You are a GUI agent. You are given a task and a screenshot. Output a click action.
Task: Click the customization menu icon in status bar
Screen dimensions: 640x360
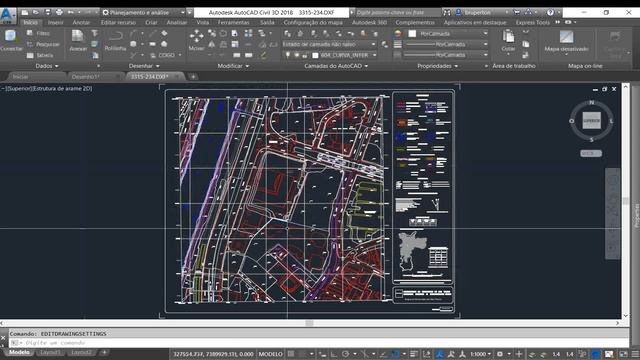click(635, 354)
